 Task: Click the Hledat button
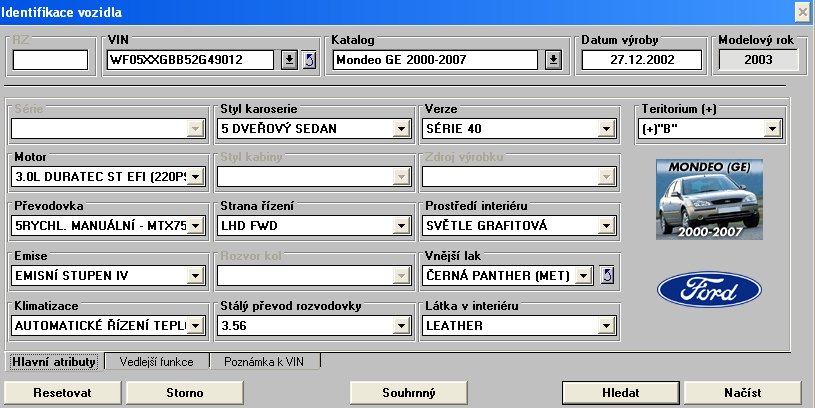[x=621, y=393]
